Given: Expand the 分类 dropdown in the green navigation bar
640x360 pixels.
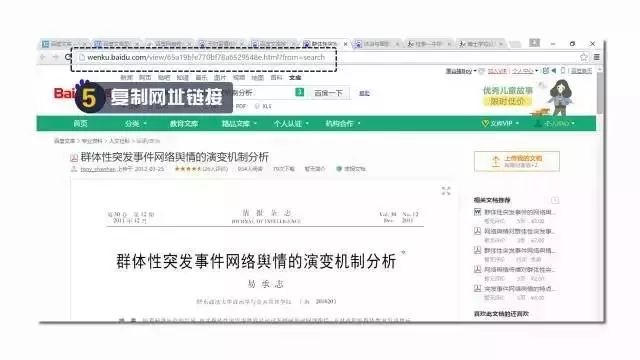Looking at the screenshot, I should click(136, 123).
